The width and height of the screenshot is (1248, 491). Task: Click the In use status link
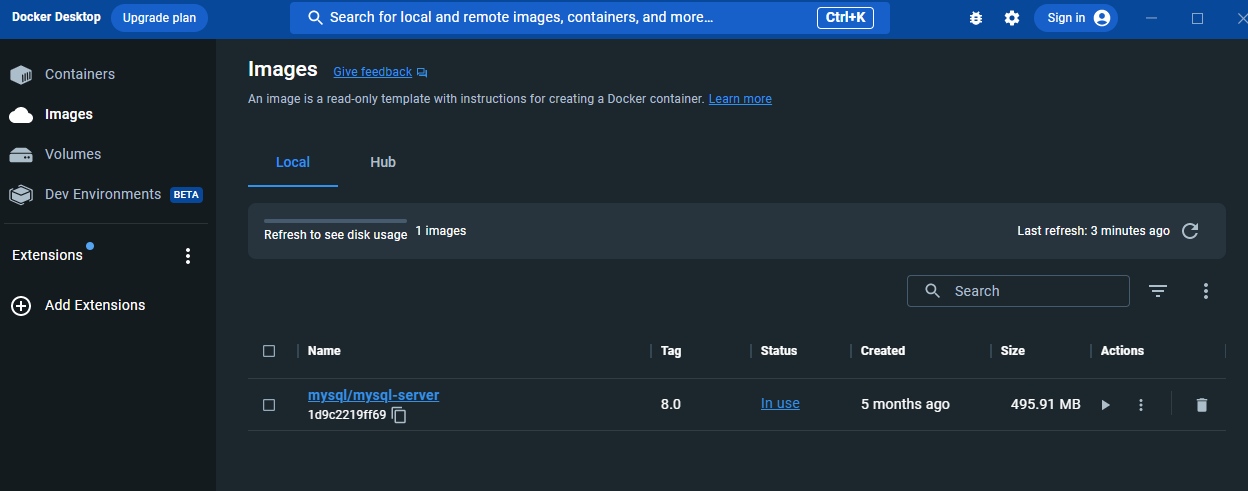click(x=780, y=404)
